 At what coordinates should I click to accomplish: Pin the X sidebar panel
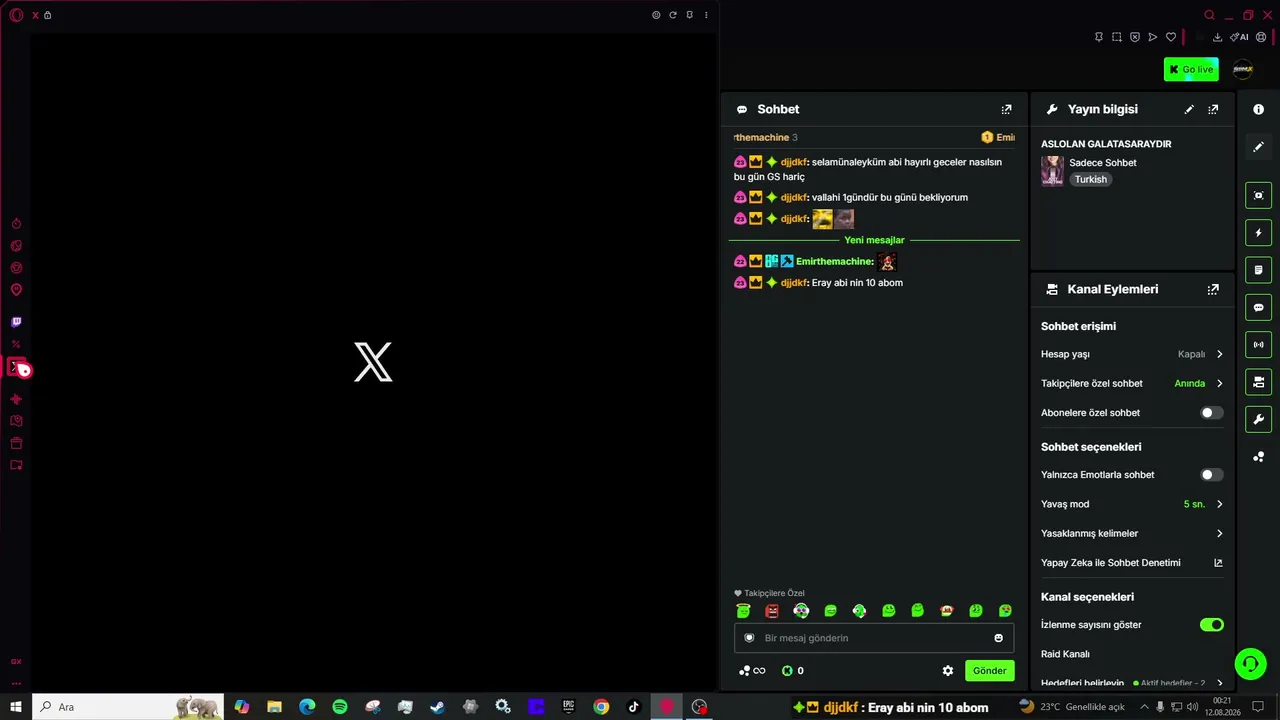[689, 15]
